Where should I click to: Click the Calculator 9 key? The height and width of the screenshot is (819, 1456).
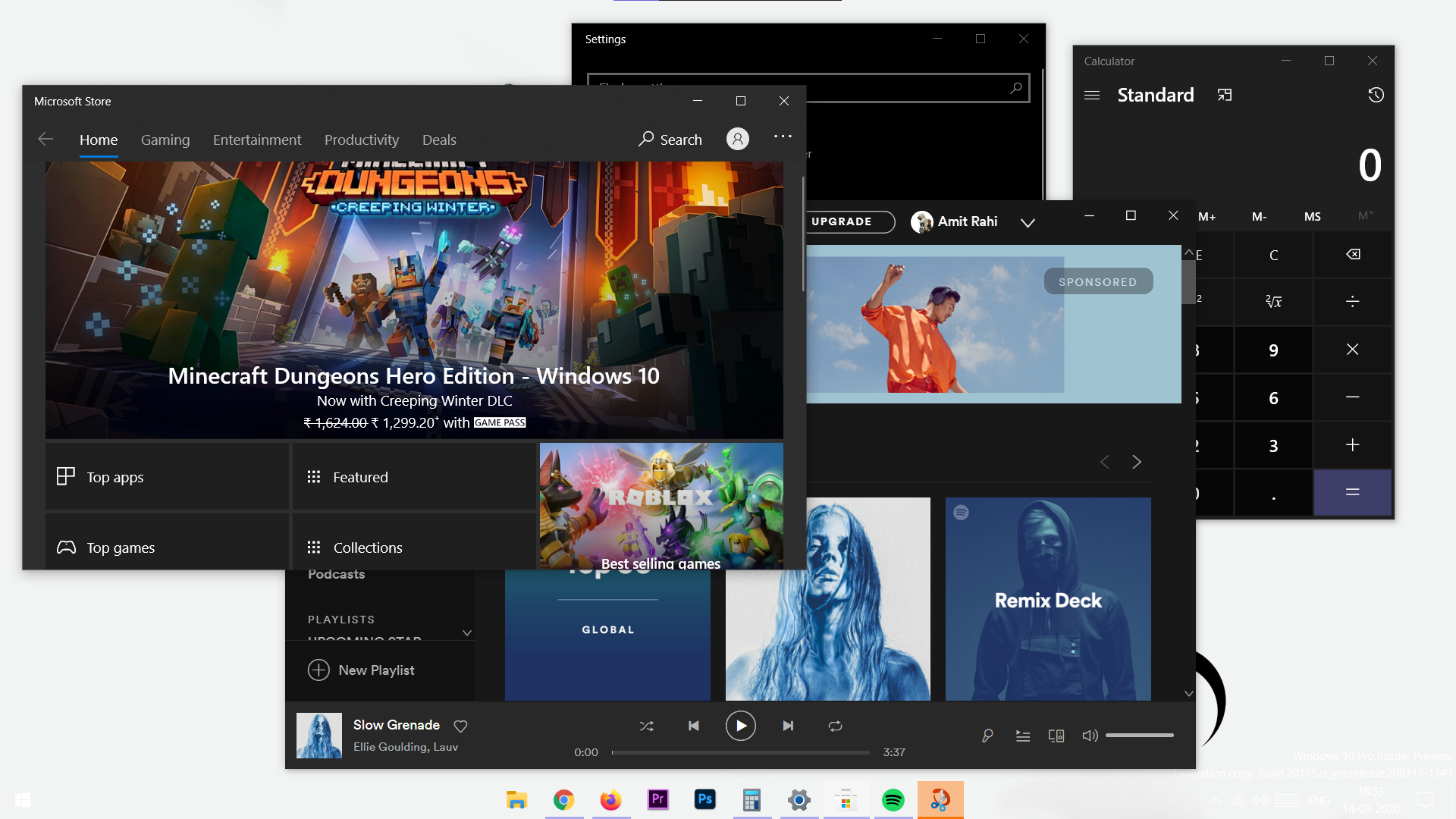click(x=1273, y=350)
